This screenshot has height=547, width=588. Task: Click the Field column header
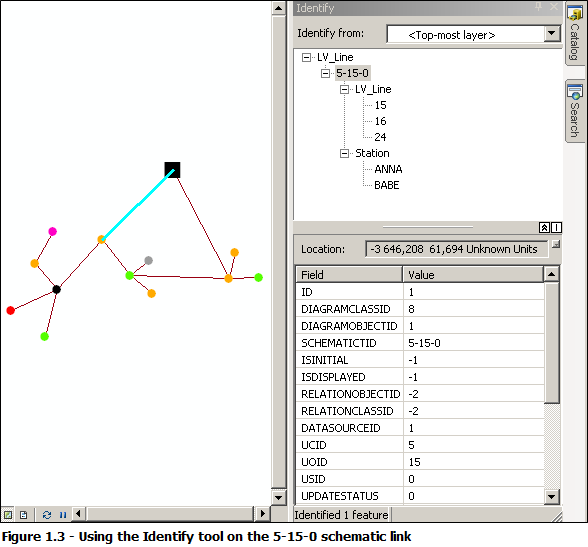(349, 275)
